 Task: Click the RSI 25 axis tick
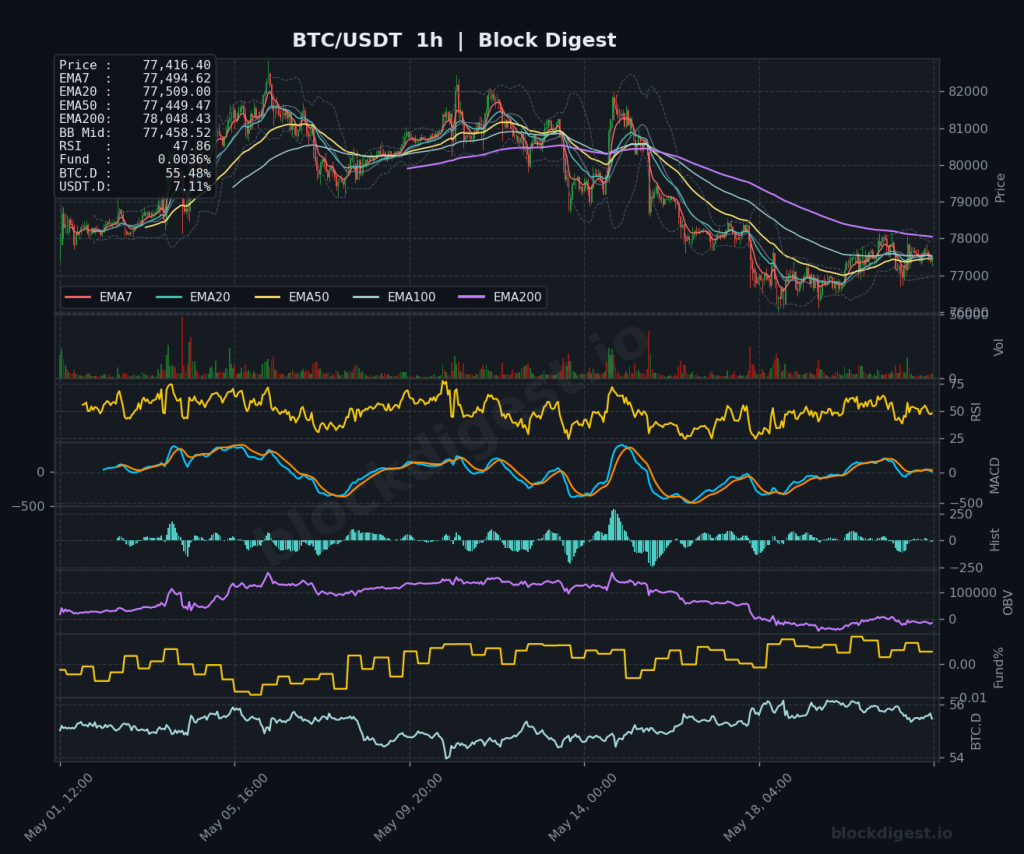click(x=956, y=439)
